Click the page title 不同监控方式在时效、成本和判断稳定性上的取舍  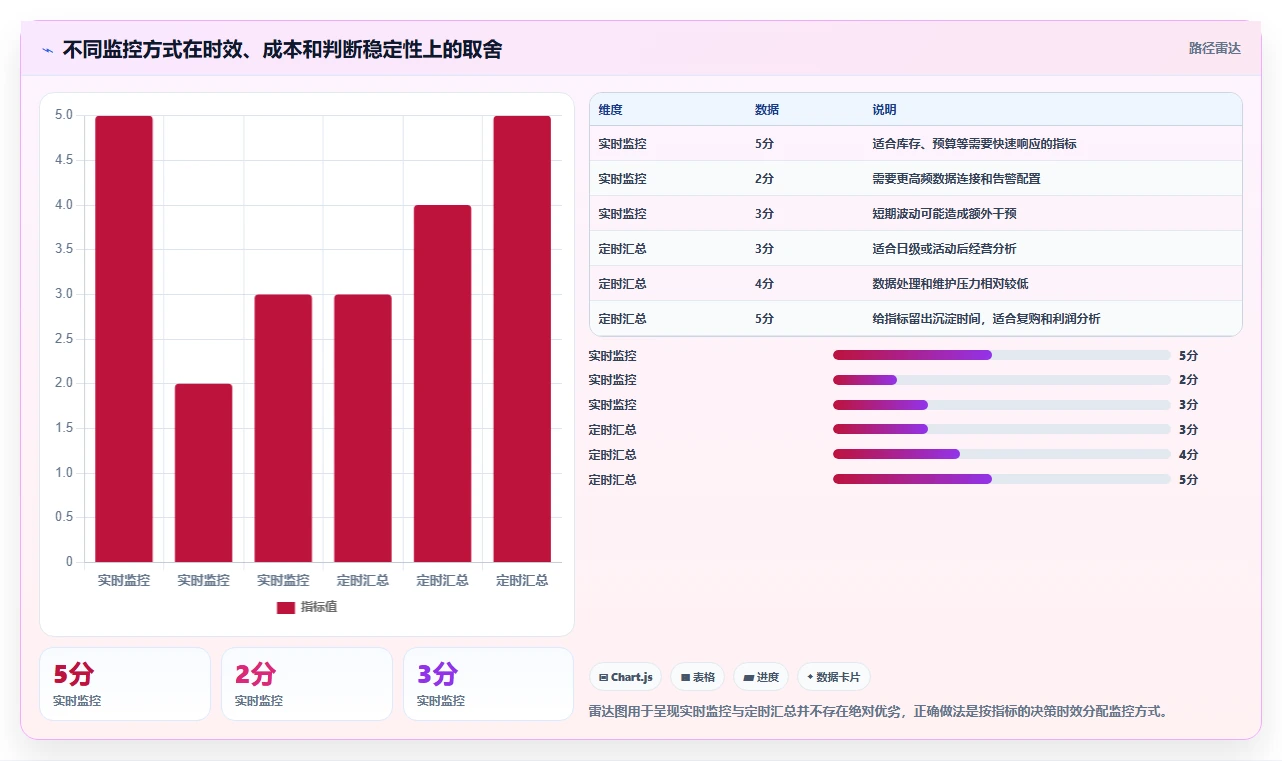coord(282,49)
